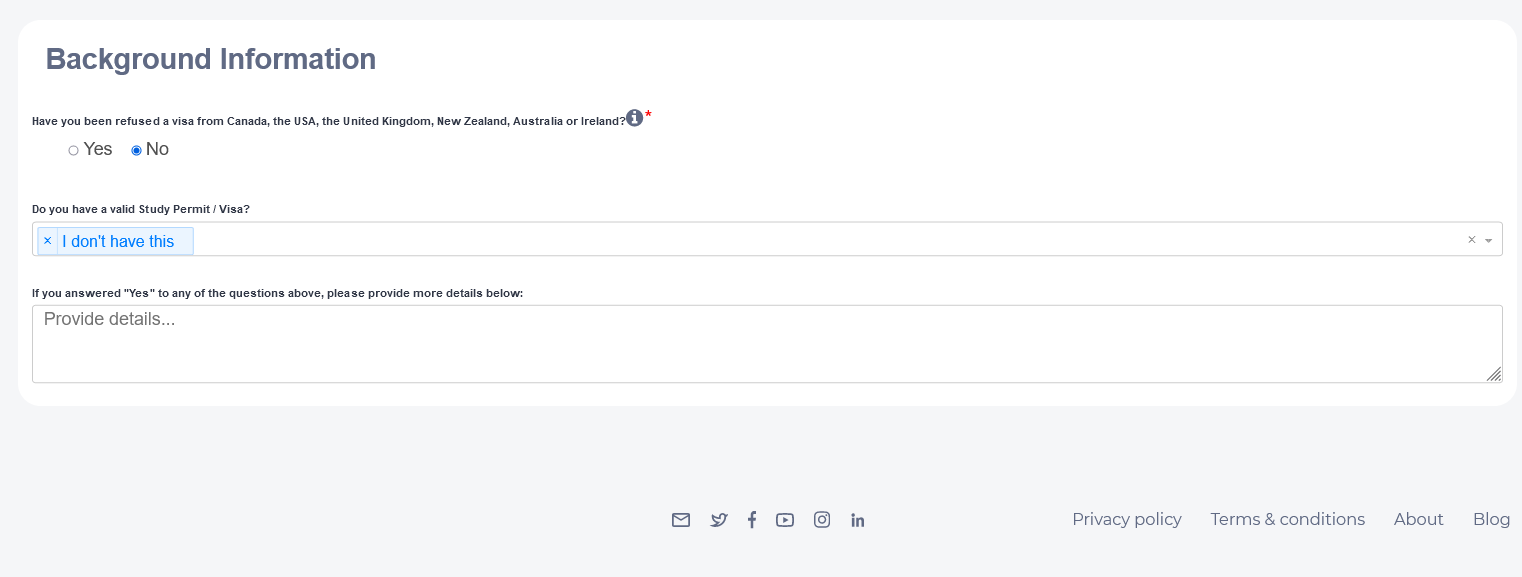
Task: Open the Privacy policy link
Action: point(1126,519)
